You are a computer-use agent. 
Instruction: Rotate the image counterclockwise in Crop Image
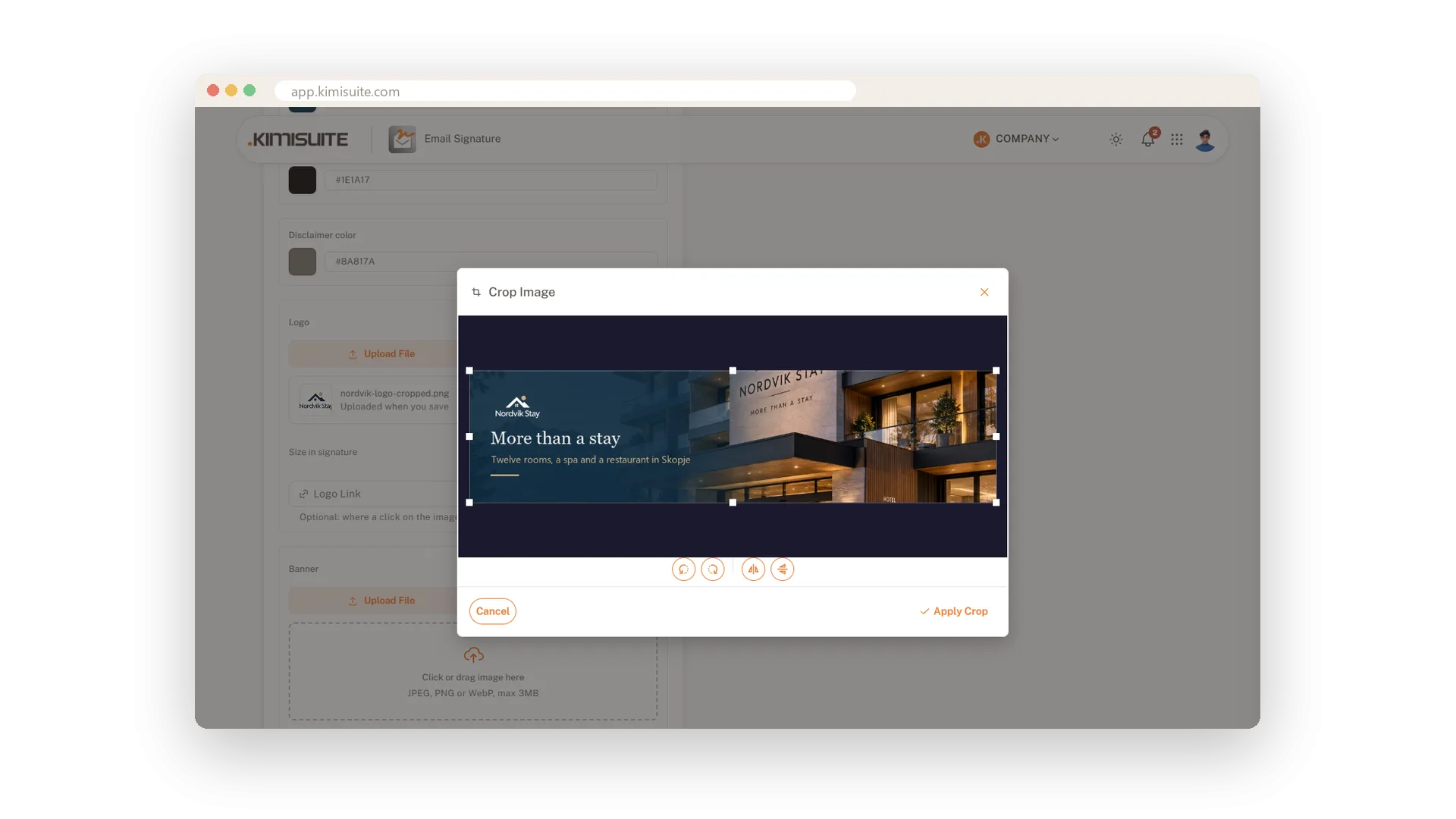(x=683, y=570)
